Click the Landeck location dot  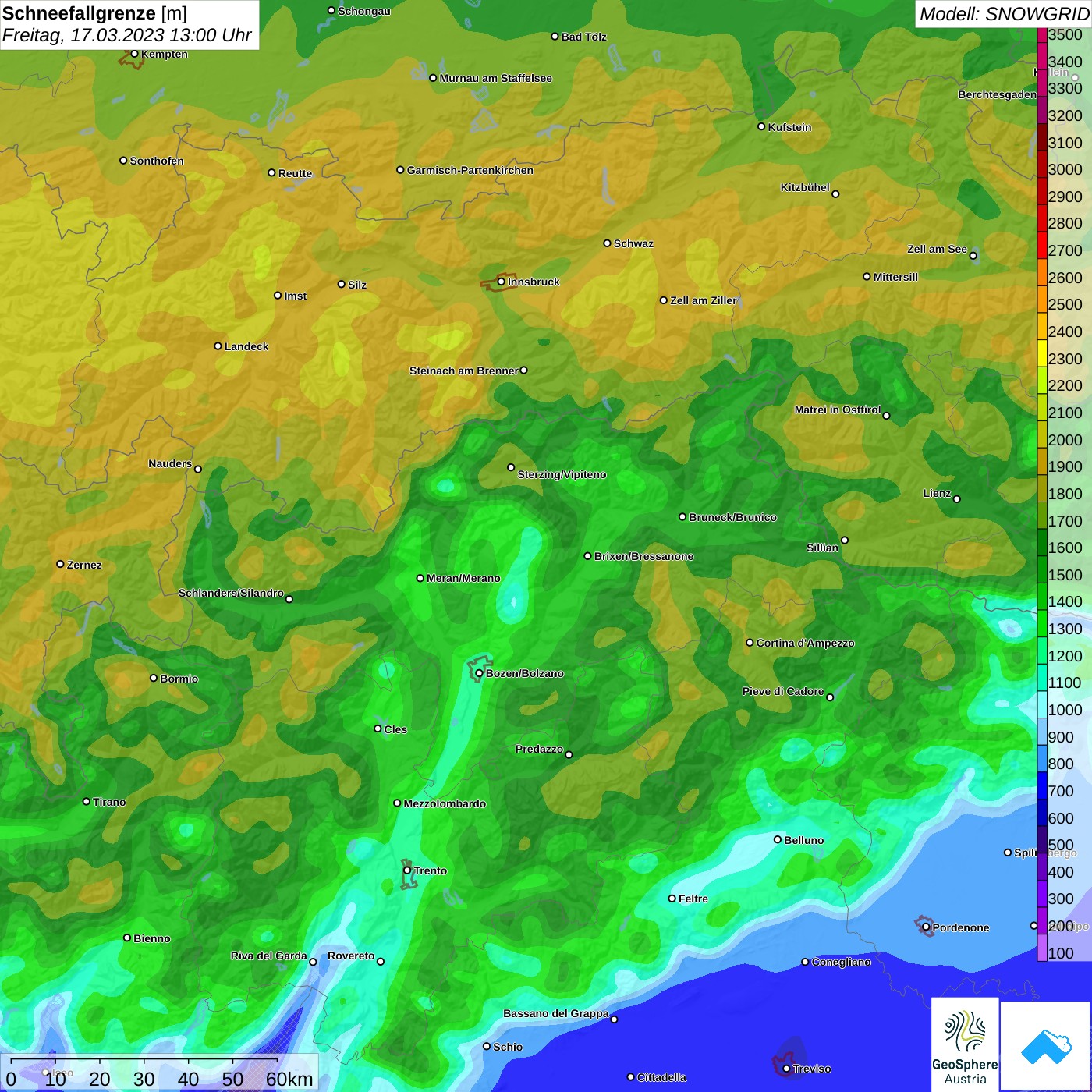tap(218, 346)
